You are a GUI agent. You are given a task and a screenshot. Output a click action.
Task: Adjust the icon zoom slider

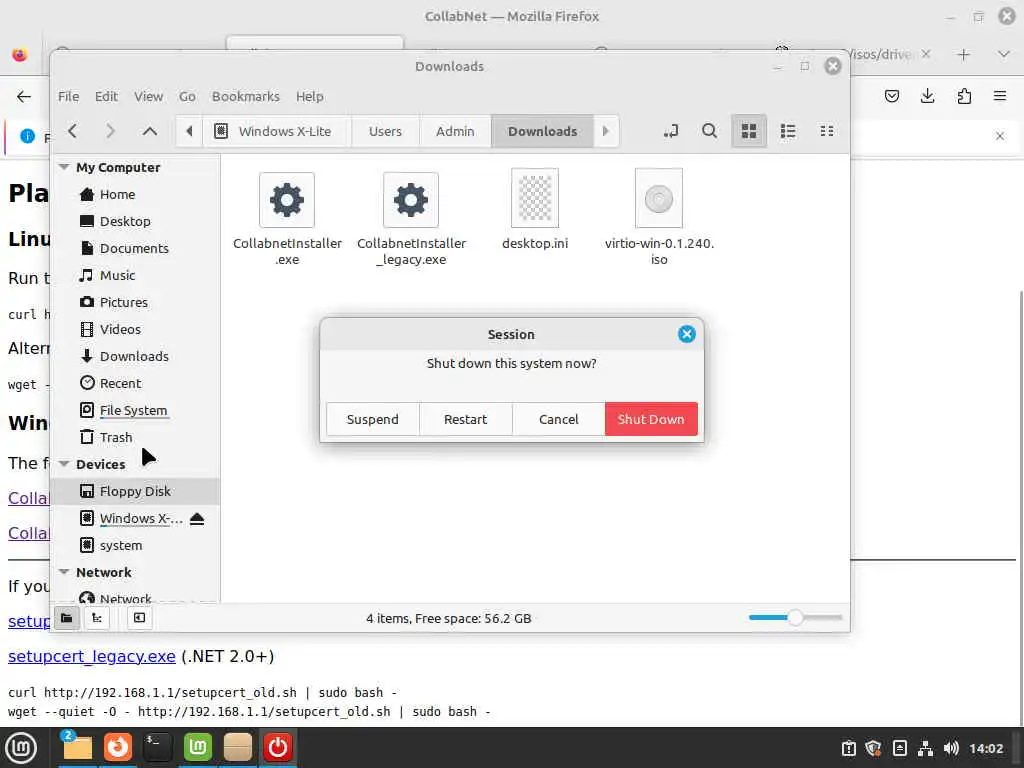[x=795, y=617]
